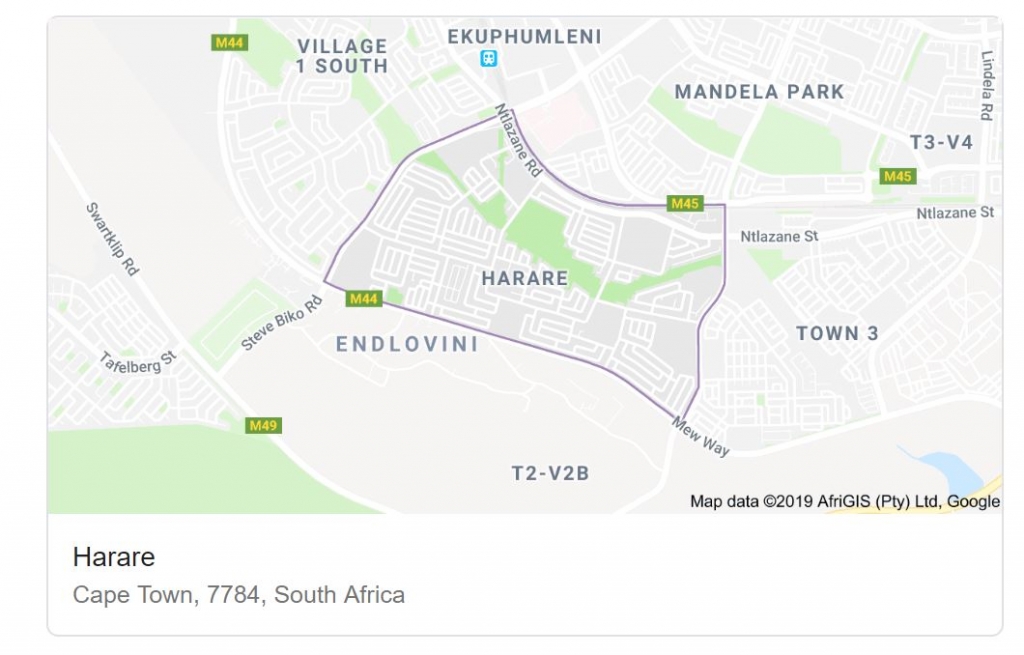Click the M44 road badge near Village 1 South
The height and width of the screenshot is (655, 1024).
coord(230,43)
